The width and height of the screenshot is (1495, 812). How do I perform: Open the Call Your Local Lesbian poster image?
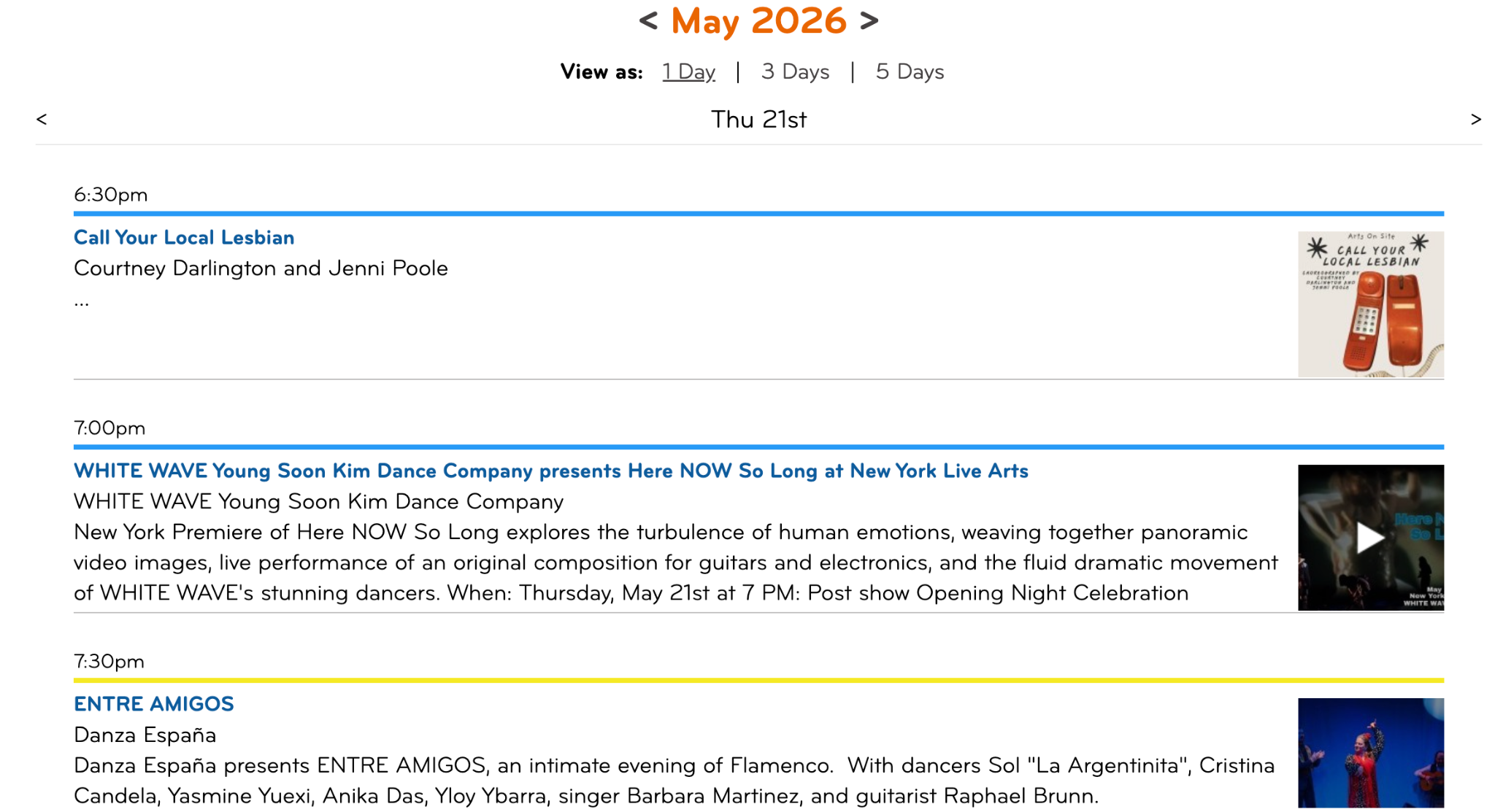pos(1370,304)
